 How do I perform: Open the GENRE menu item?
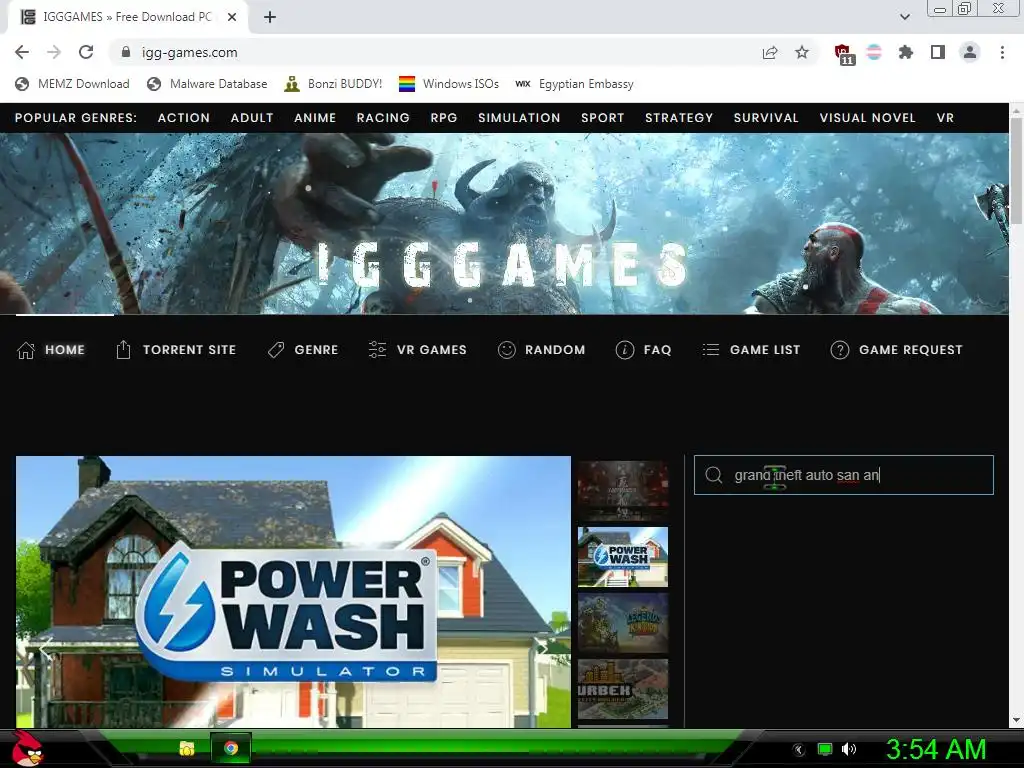pos(303,350)
